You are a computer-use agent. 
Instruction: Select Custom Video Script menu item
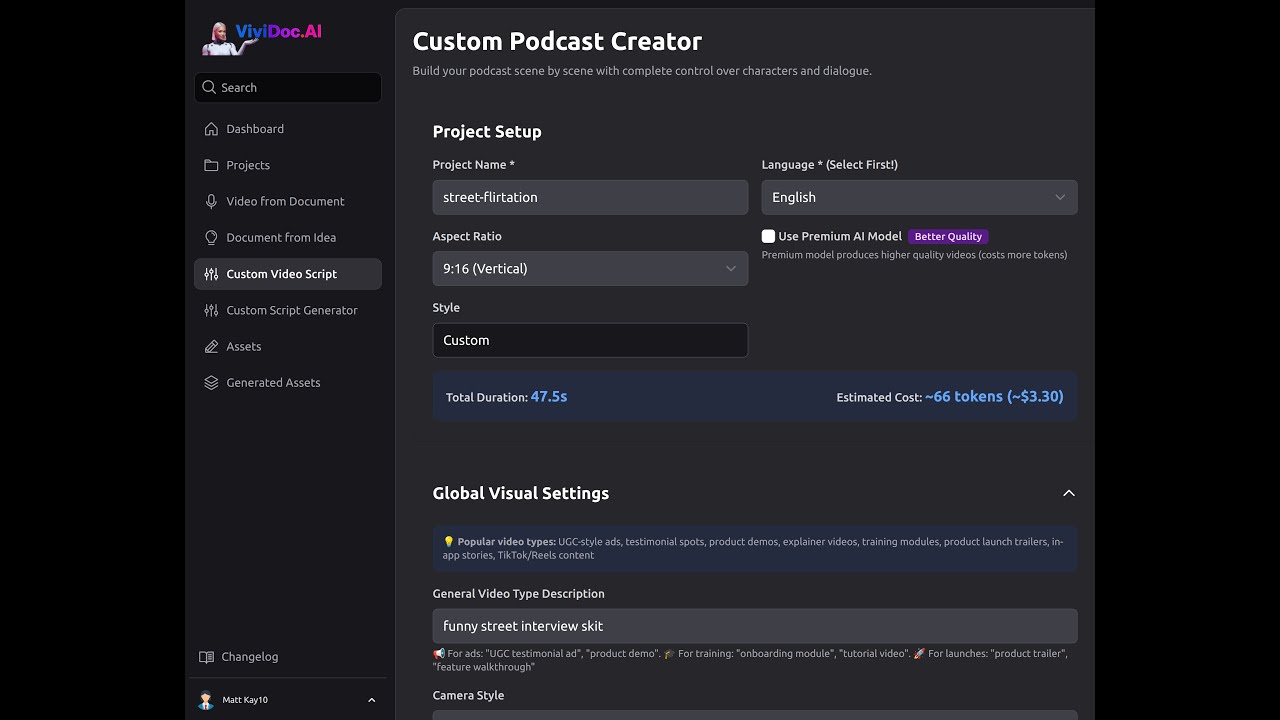point(288,274)
